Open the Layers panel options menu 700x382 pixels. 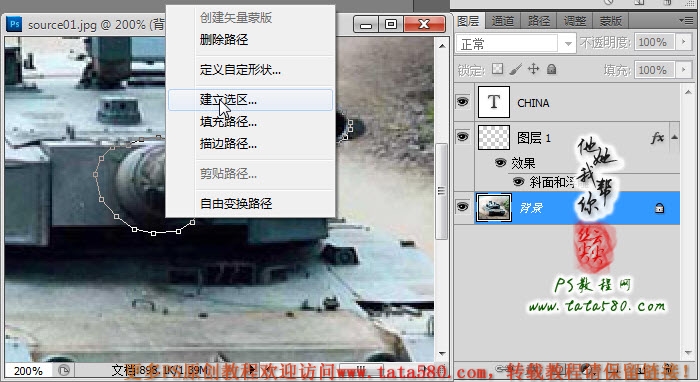(686, 21)
